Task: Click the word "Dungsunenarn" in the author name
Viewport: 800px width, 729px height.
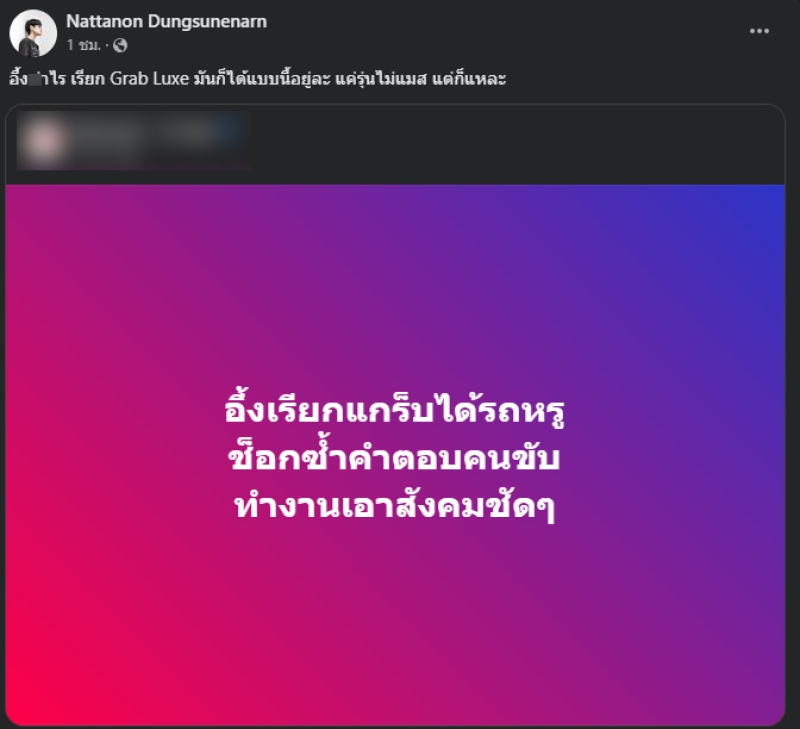Action: 208,21
